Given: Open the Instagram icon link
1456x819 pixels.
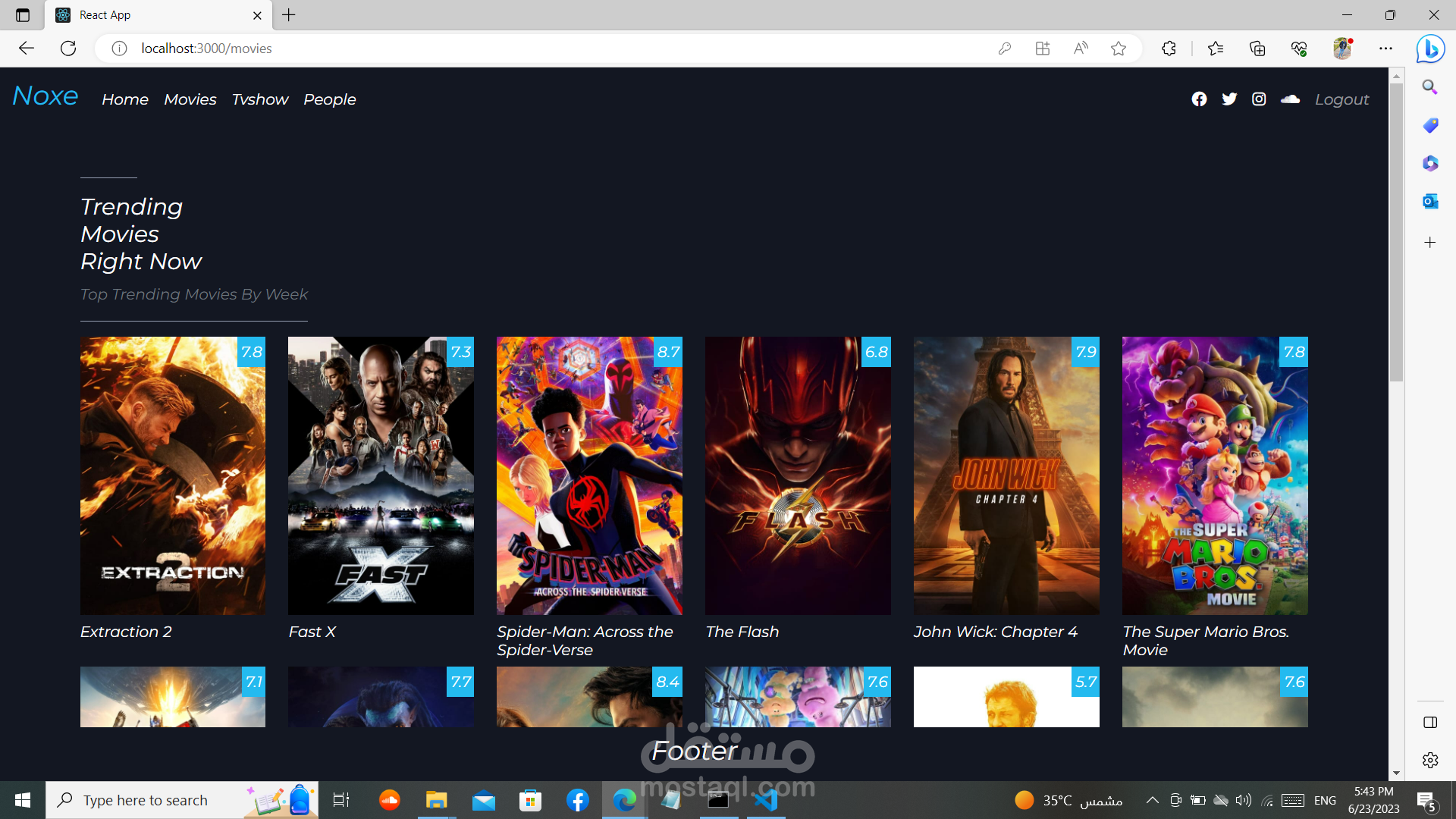Looking at the screenshot, I should click(x=1259, y=99).
